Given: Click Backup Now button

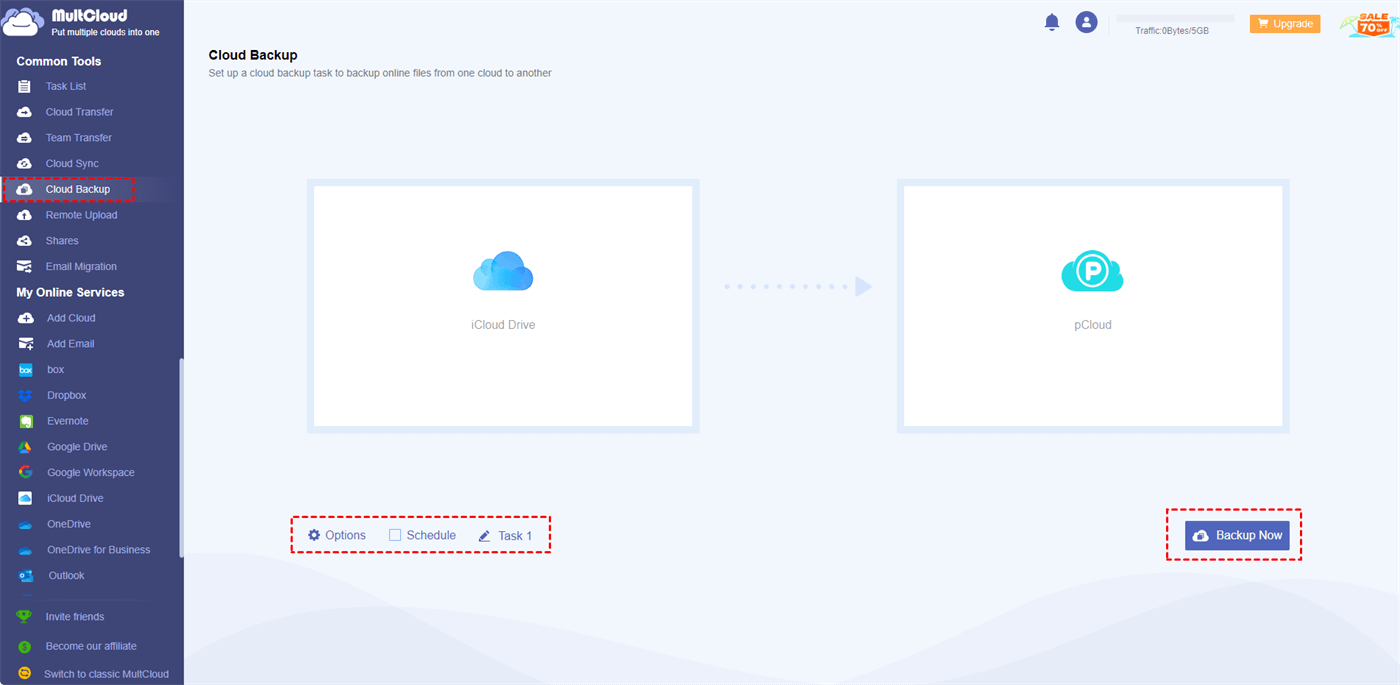Looking at the screenshot, I should (x=1237, y=535).
